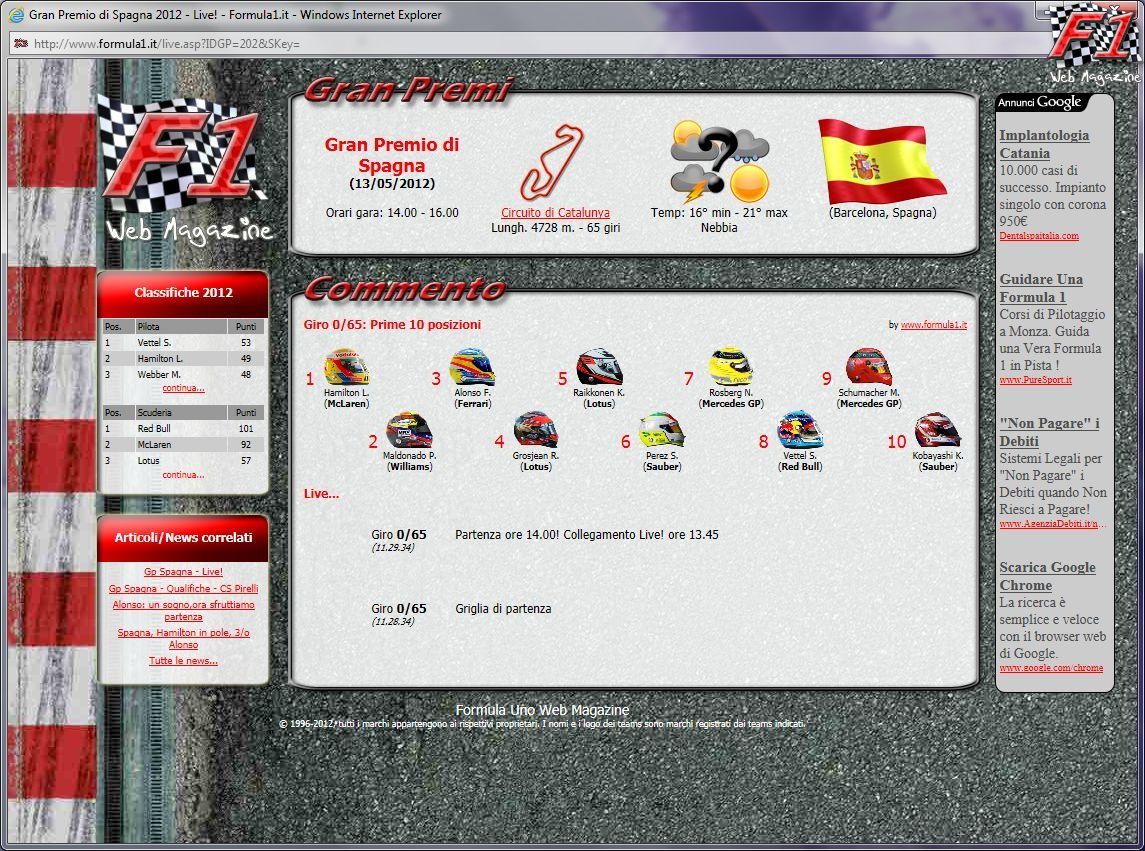The height and width of the screenshot is (851, 1145).
Task: Open 'Spagna, Hamilton in pole, 3/o Alonso' article
Action: coord(183,638)
